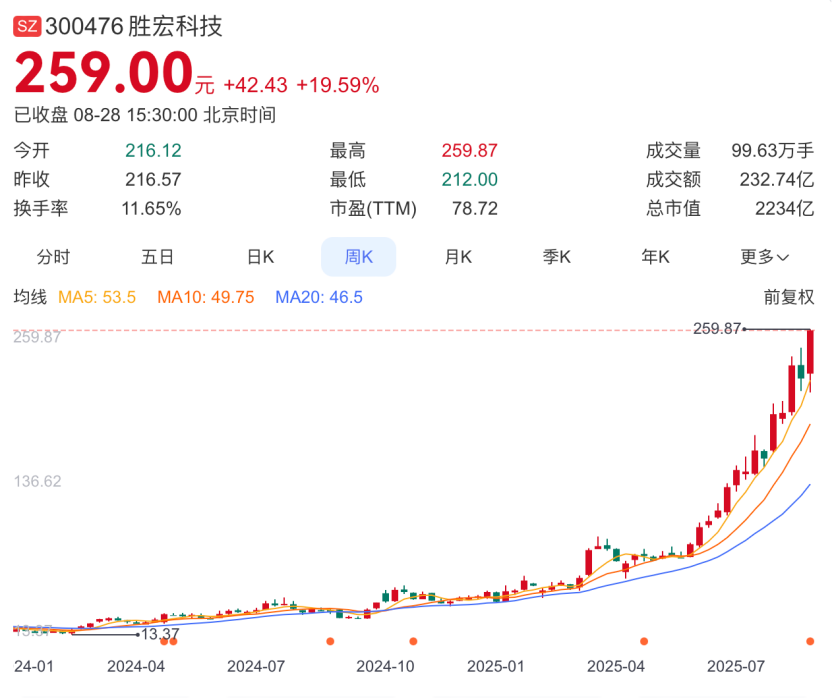Click the 均线 label
The width and height of the screenshot is (832, 698).
click(30, 297)
